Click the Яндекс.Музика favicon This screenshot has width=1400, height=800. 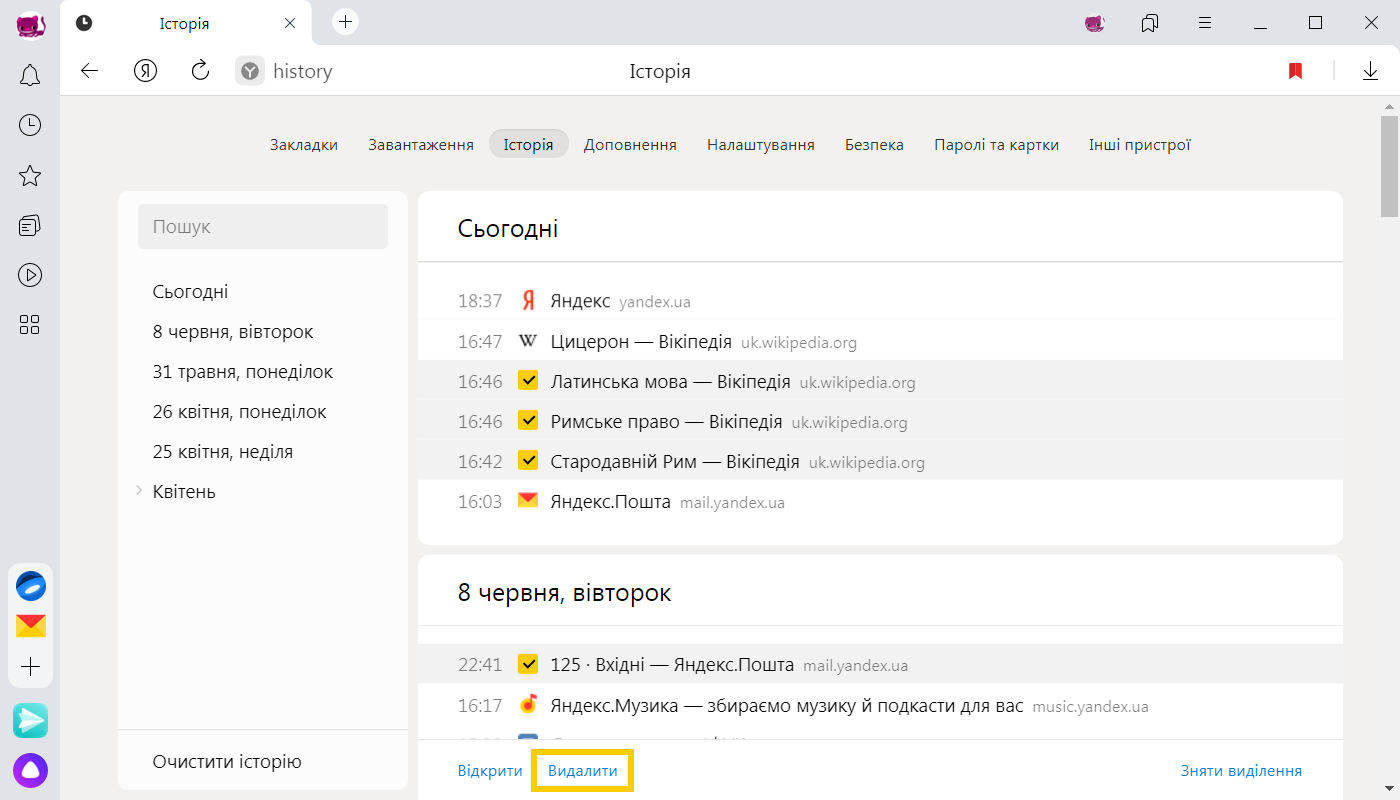[x=528, y=705]
